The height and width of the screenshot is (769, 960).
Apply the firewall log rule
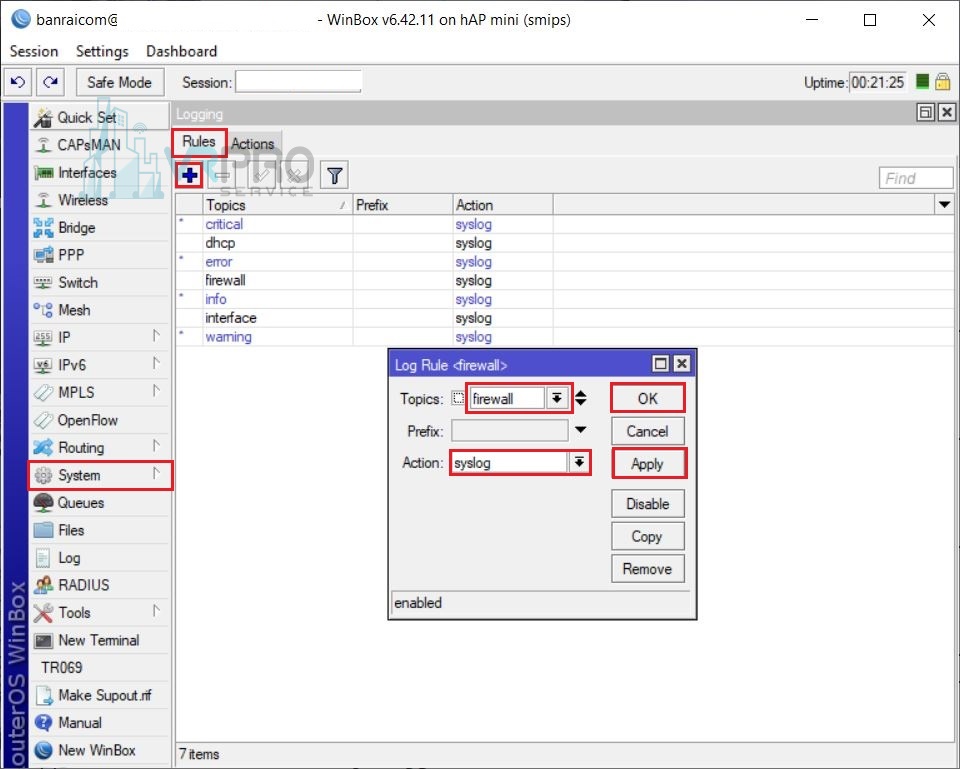coord(647,463)
